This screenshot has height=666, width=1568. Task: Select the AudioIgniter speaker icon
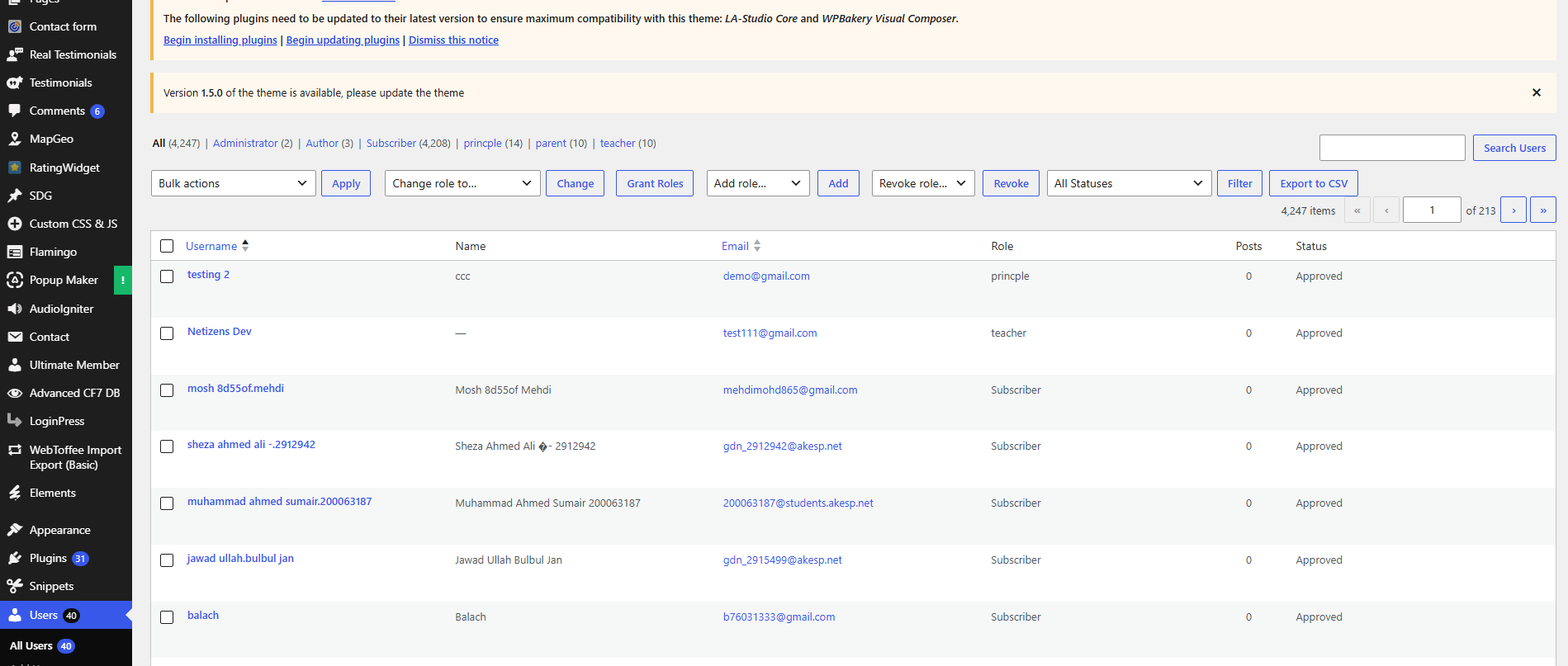15,309
